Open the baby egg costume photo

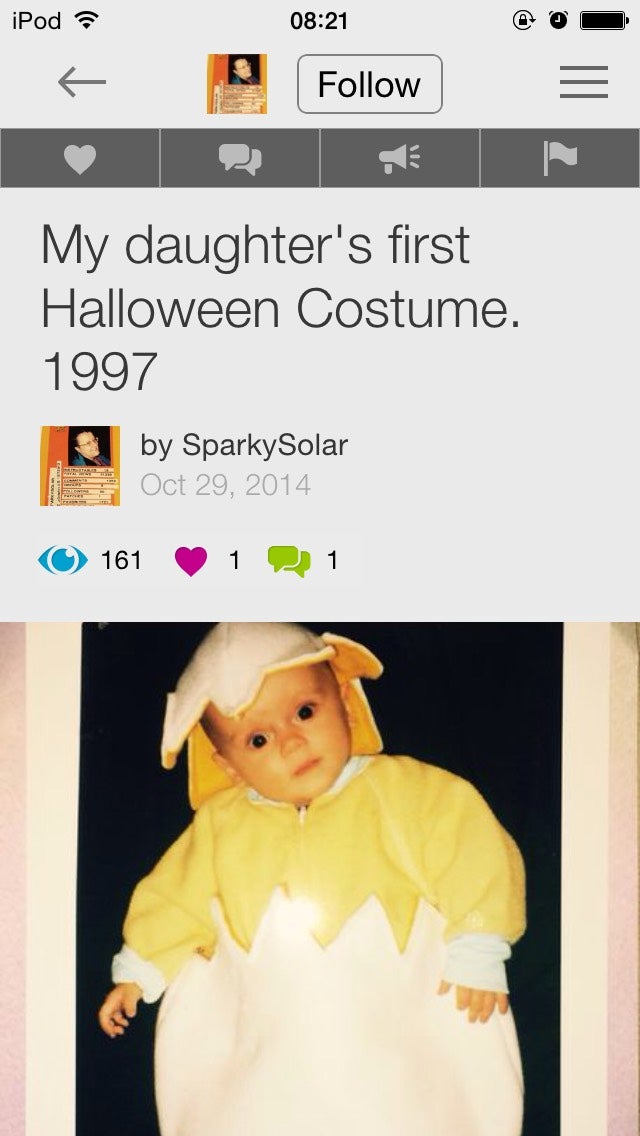pyautogui.click(x=320, y=880)
